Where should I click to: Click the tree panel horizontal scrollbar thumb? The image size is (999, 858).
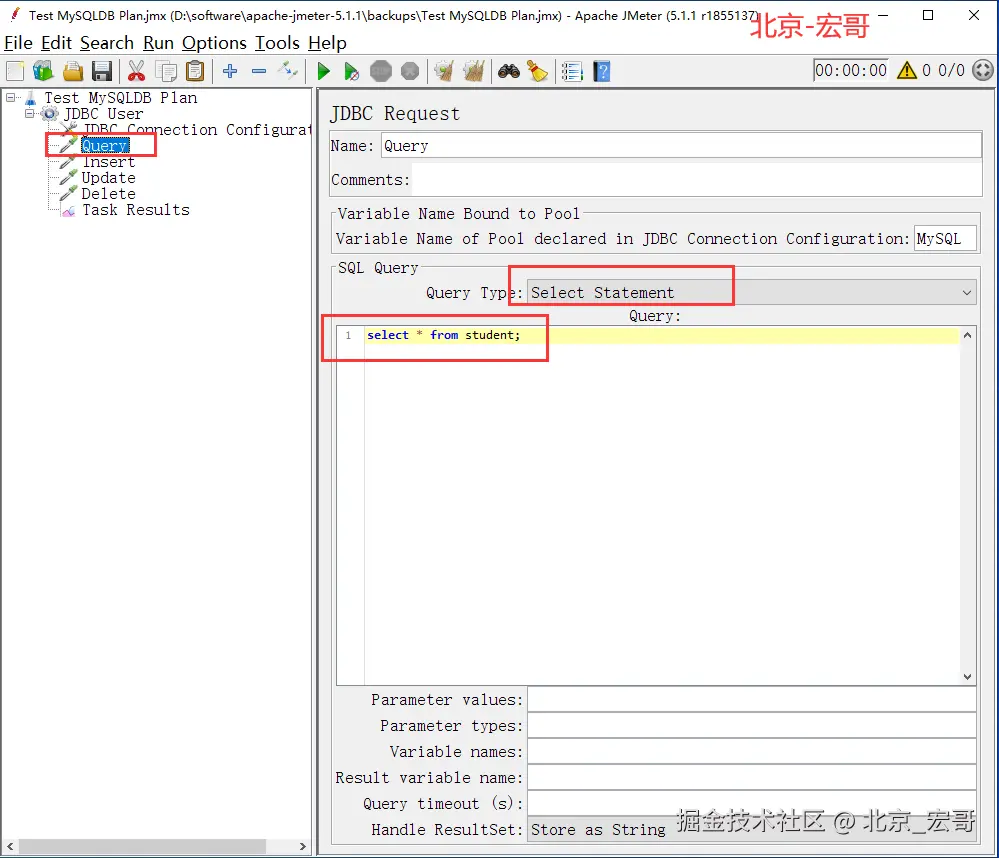click(142, 847)
